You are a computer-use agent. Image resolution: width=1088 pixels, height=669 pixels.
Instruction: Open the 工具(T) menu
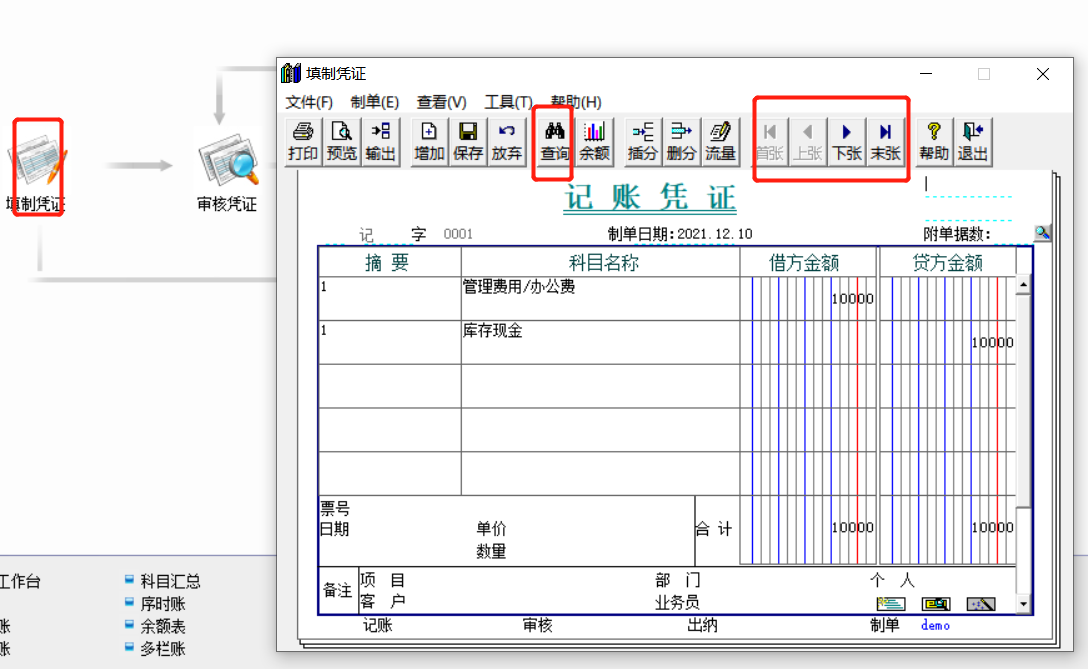(508, 102)
